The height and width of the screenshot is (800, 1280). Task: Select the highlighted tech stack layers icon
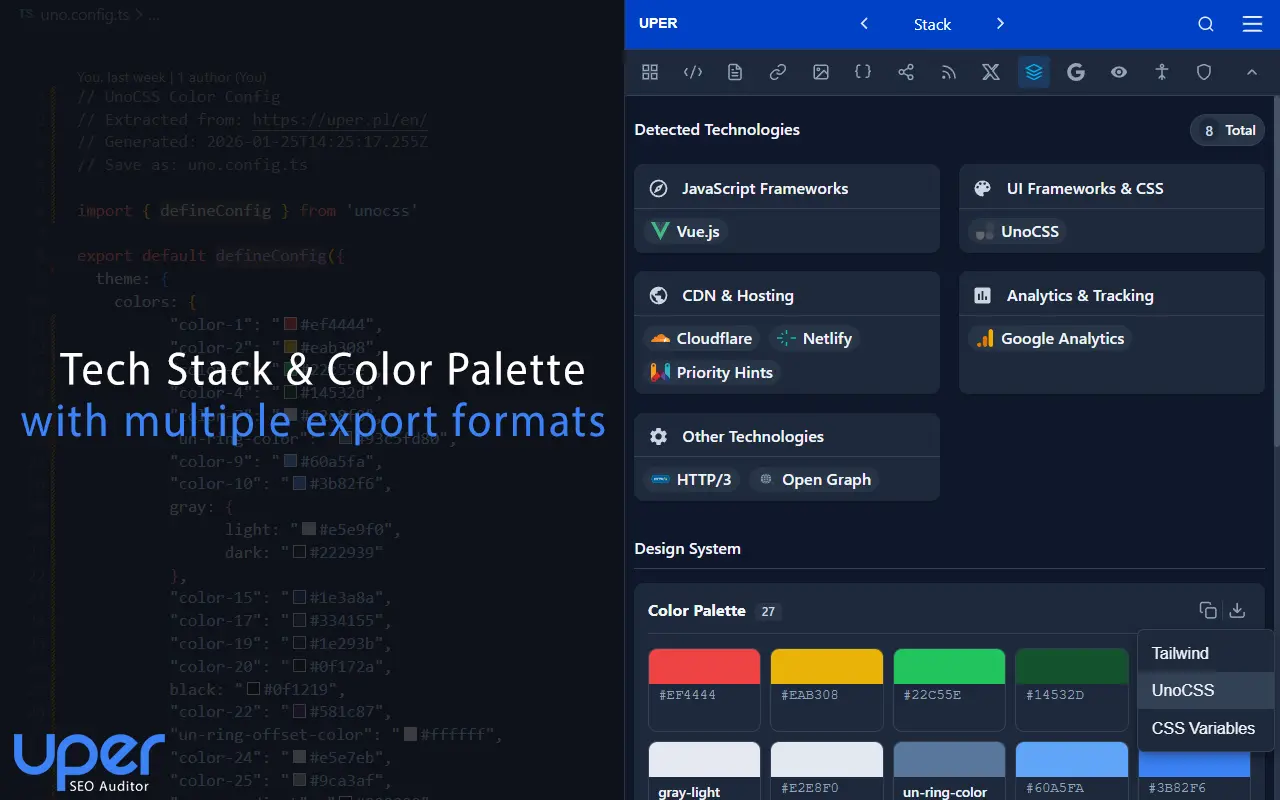(1033, 72)
